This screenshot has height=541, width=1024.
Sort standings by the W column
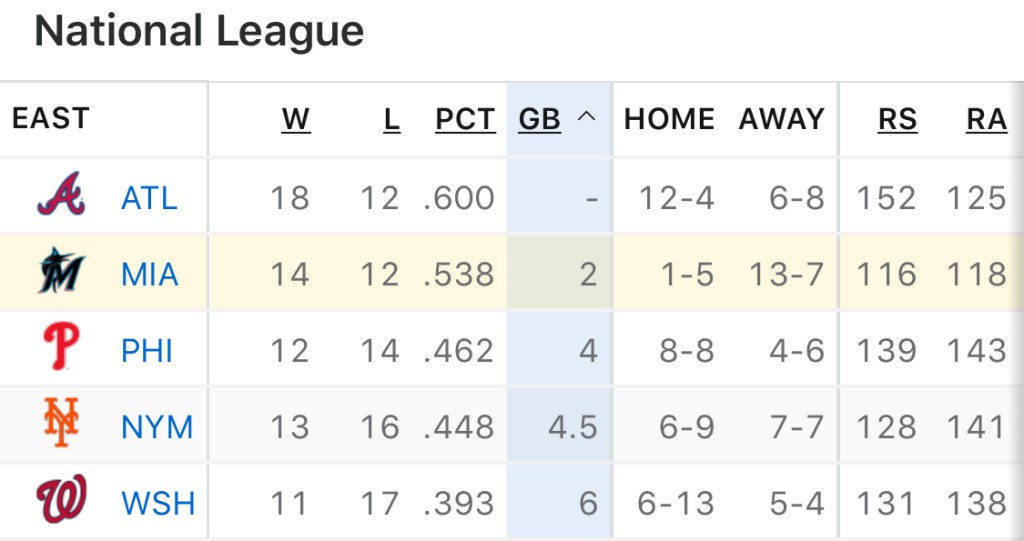295,120
